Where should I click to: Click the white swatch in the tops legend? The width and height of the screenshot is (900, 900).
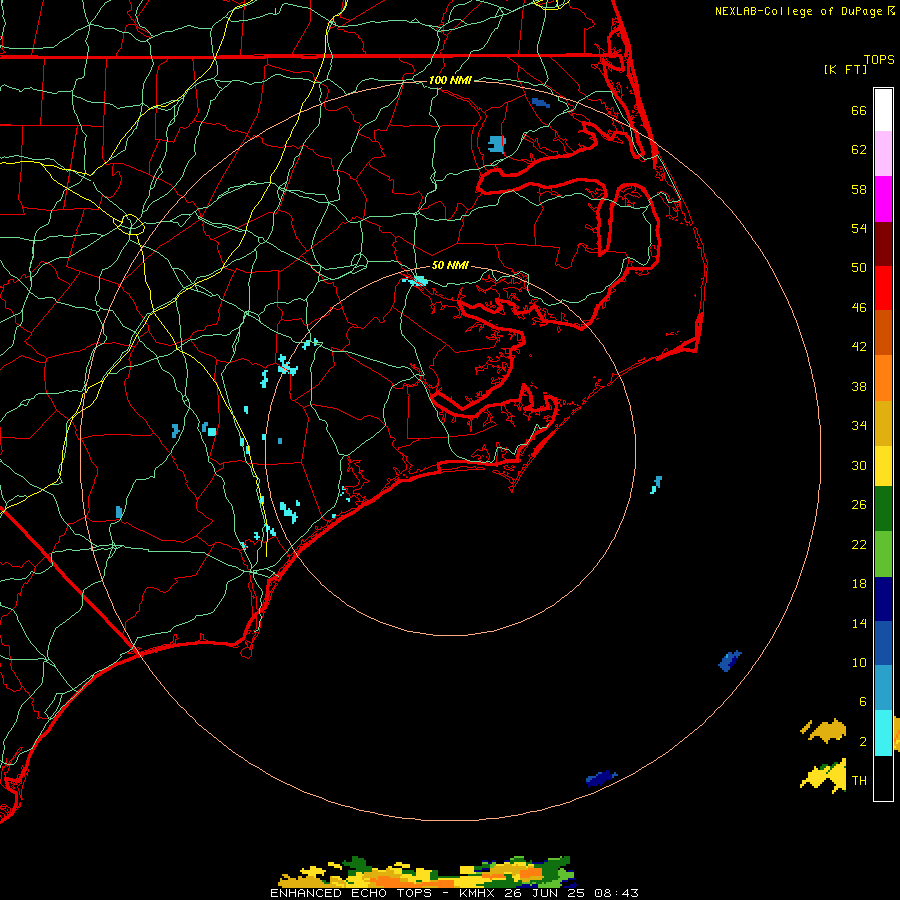883,110
